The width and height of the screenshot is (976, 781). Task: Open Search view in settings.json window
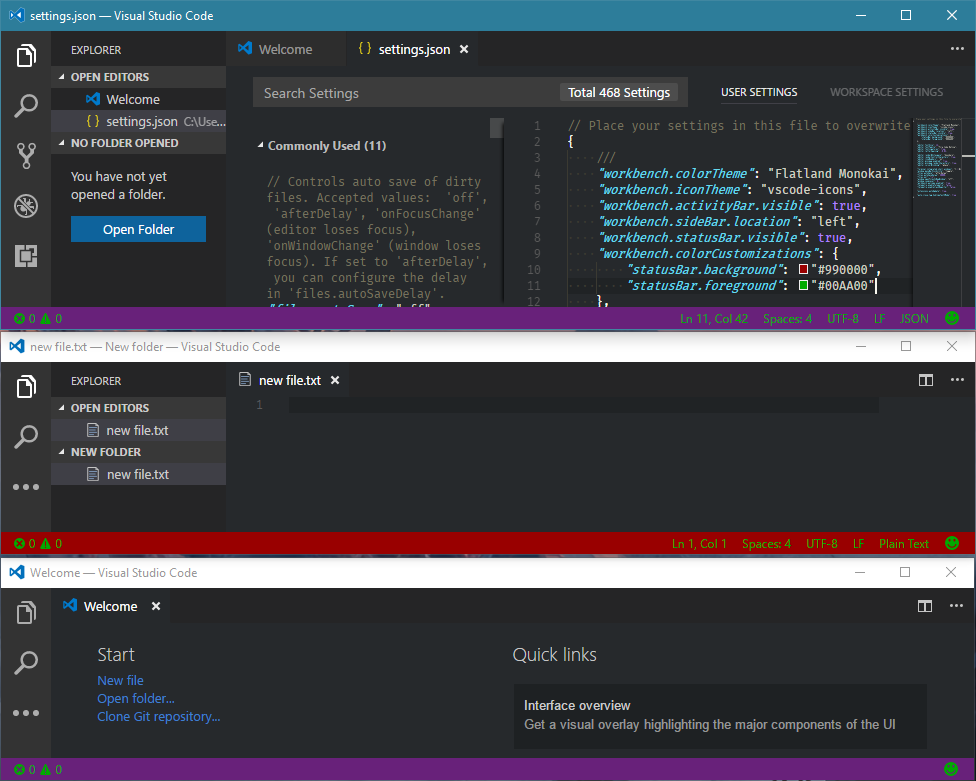26,106
